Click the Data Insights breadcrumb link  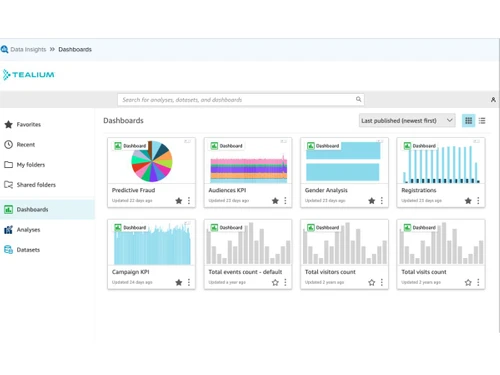coord(28,49)
